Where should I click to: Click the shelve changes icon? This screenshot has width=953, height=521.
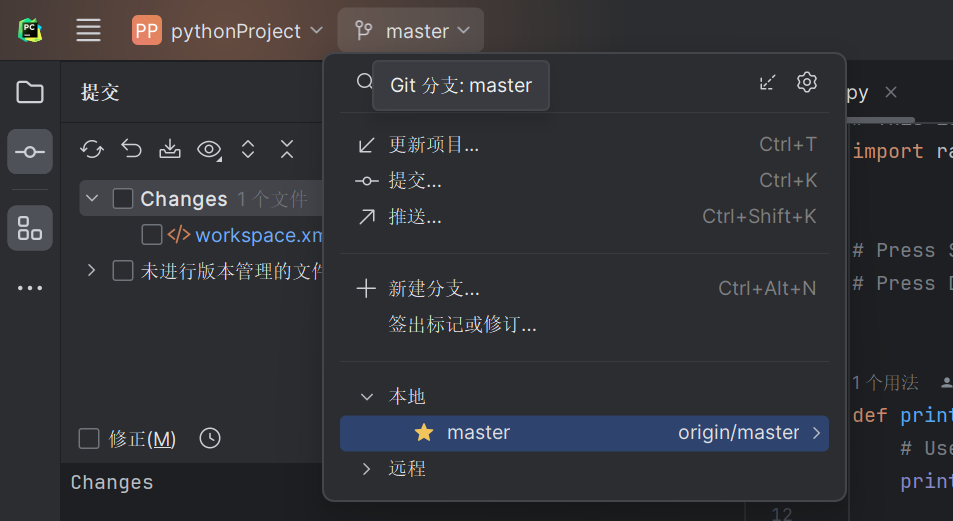coord(170,149)
